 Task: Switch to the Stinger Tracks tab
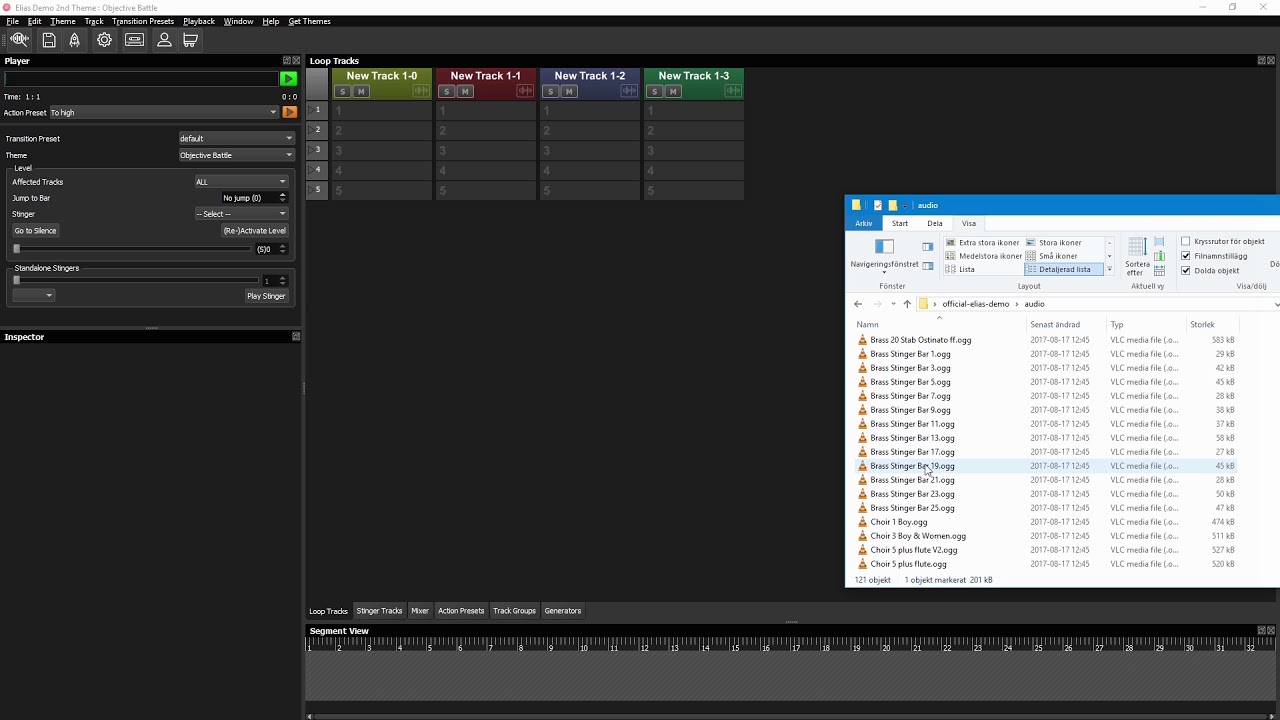[x=379, y=611]
